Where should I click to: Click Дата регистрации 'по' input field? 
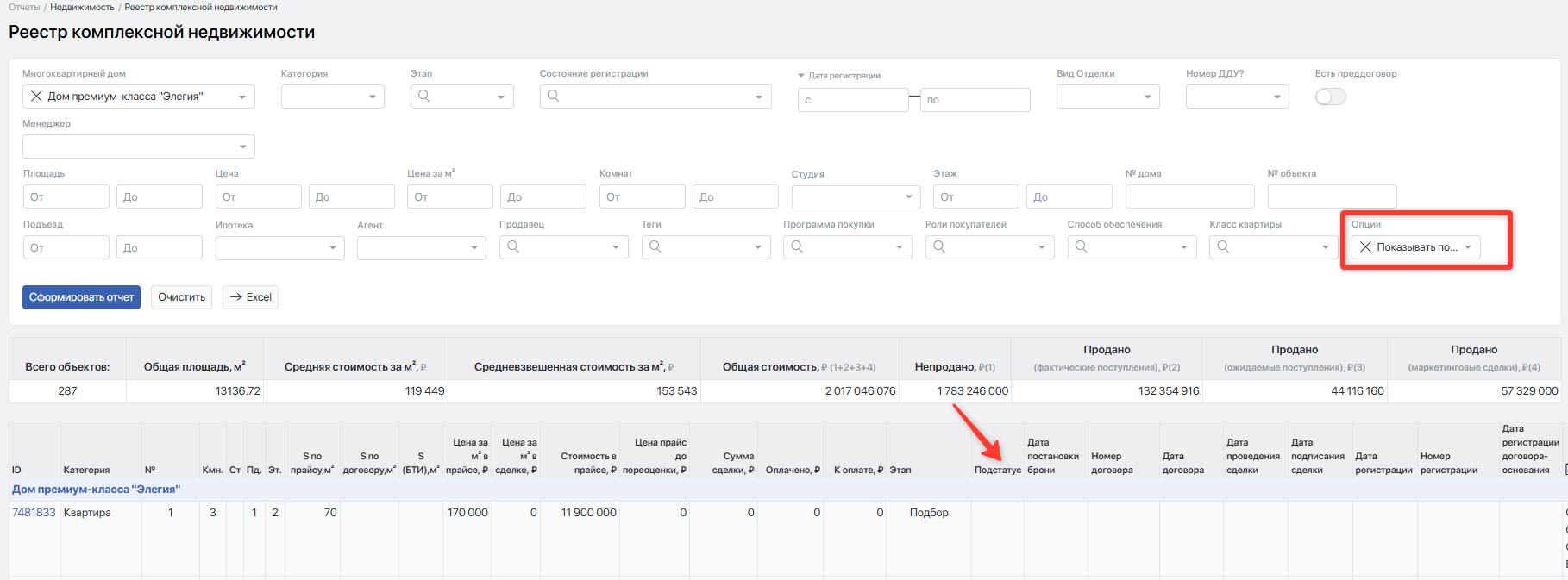click(x=975, y=100)
